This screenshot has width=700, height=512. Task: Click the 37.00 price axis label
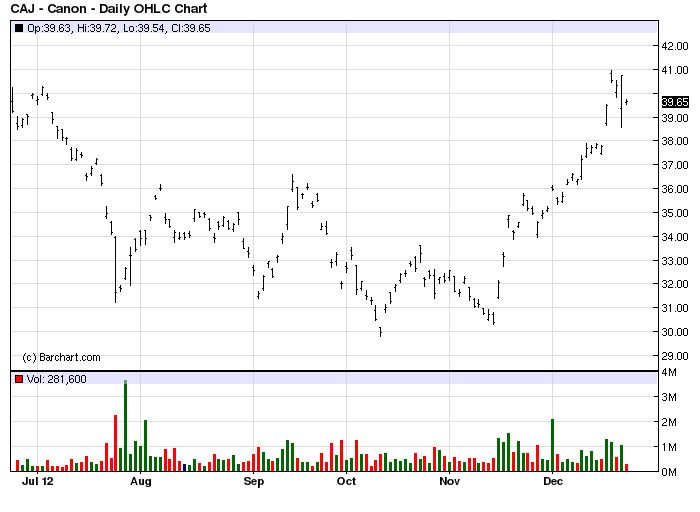675,165
